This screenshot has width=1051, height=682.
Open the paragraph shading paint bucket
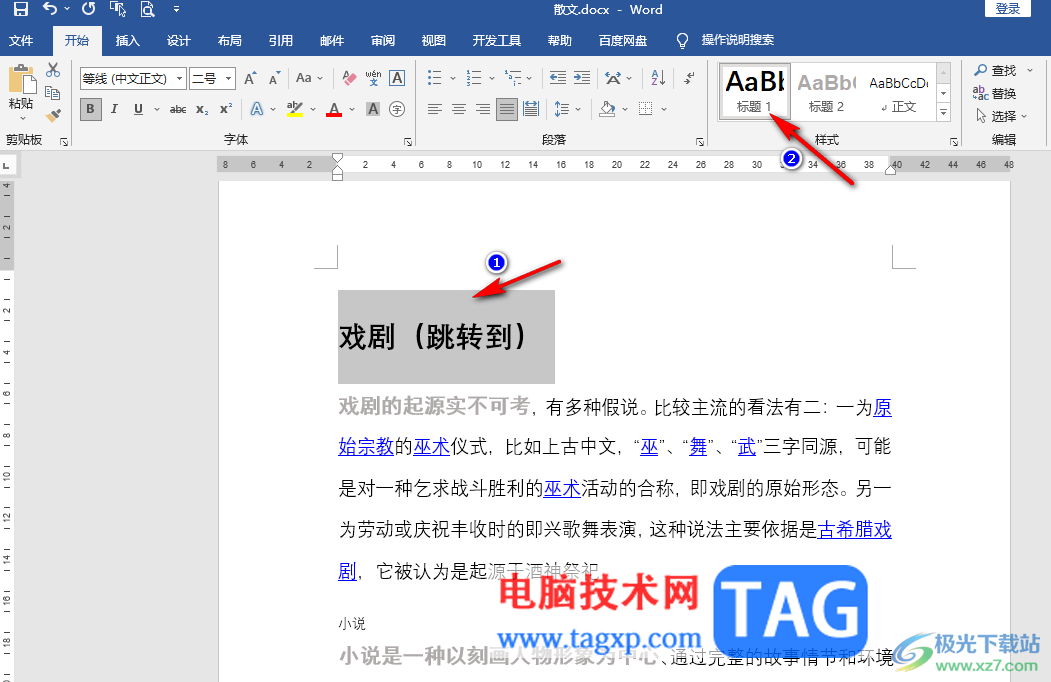(x=607, y=109)
